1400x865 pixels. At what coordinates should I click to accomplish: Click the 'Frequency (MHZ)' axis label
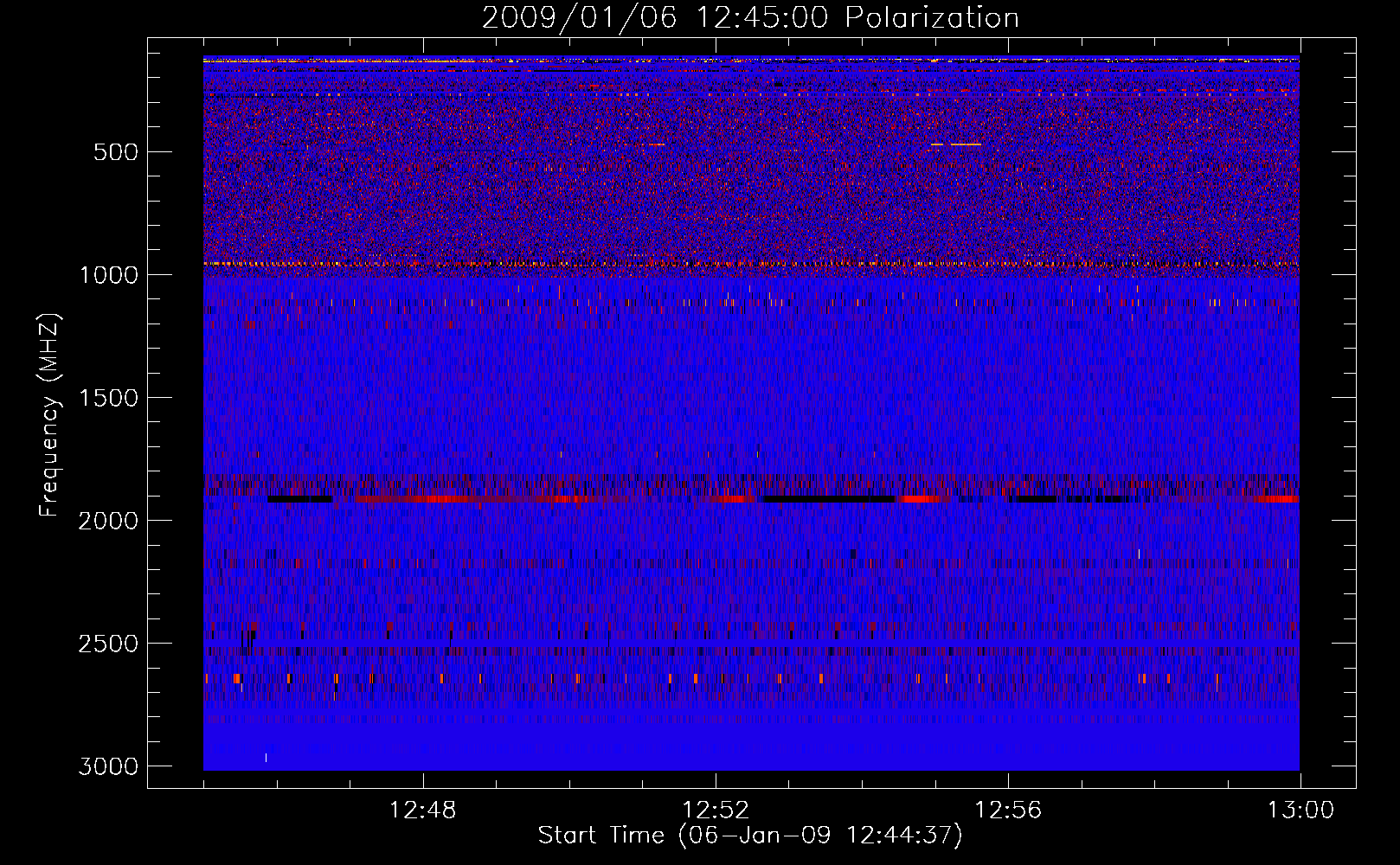49,415
